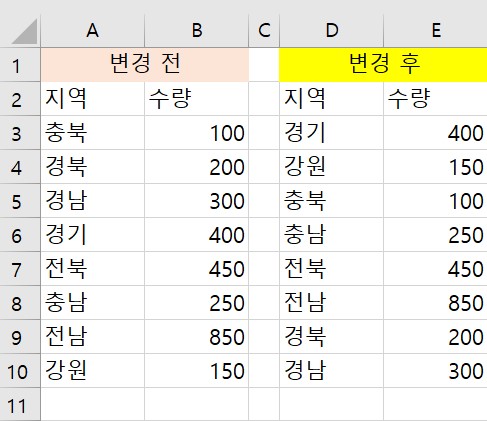Select cell B8 with value 250
Viewport: 487px width, 421px height.
pos(197,303)
